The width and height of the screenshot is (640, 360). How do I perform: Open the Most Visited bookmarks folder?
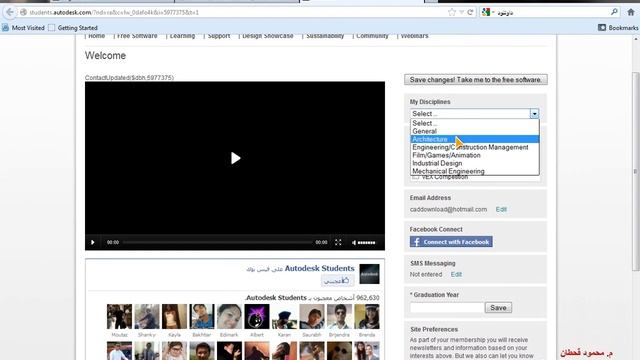tap(24, 28)
